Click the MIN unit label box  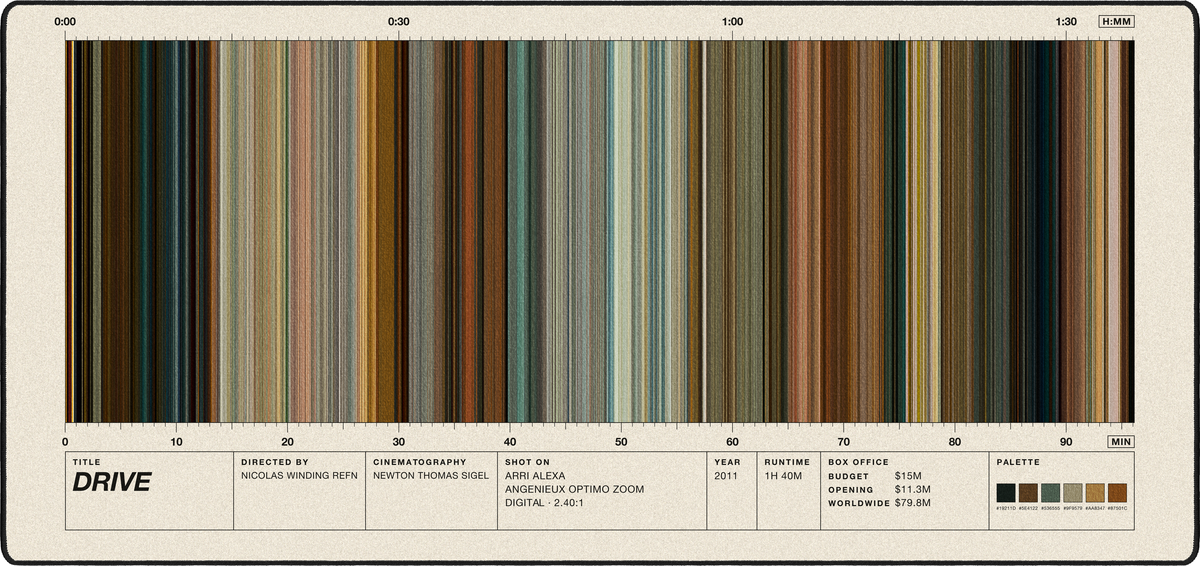coord(1121,441)
